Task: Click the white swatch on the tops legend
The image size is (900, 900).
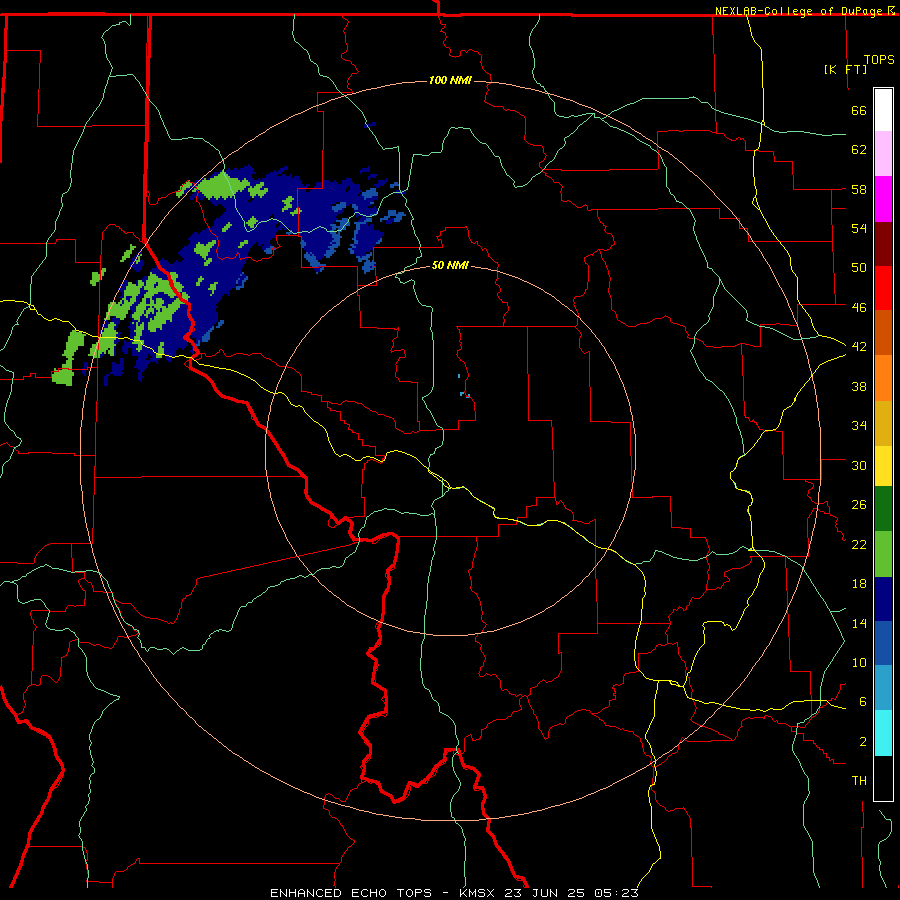Action: coord(883,110)
